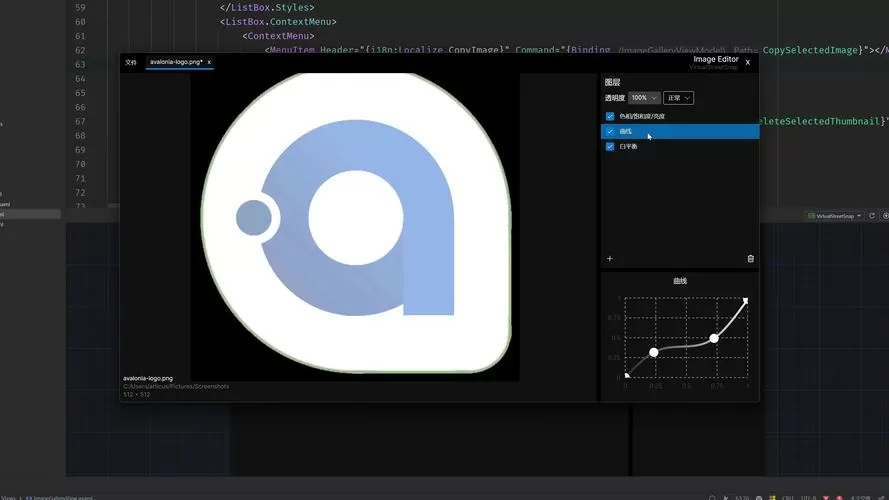The image size is (889, 500).
Task: Open the 正常 blend mode dropdown
Action: point(679,98)
